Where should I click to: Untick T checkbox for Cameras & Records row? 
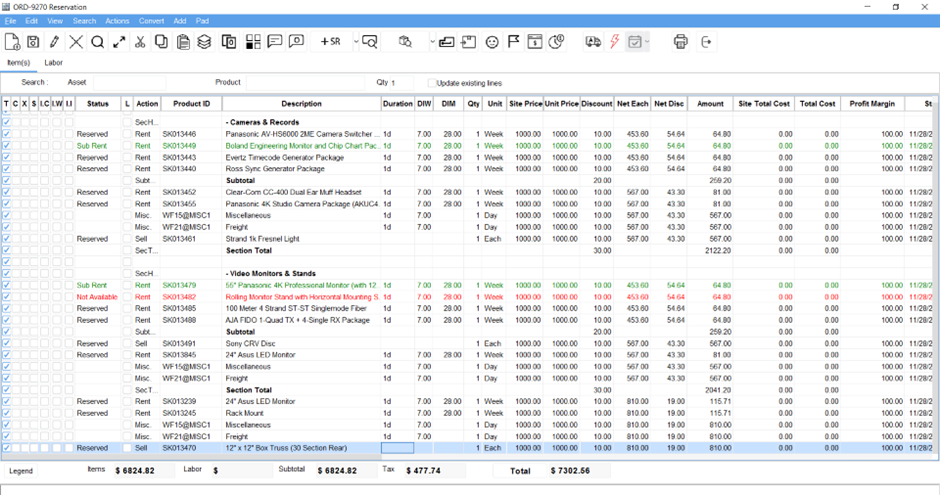(7, 122)
